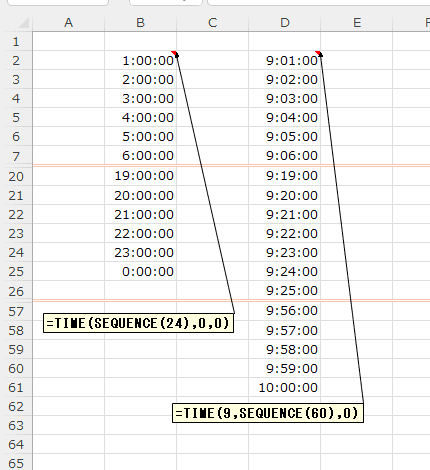
Task: Click cell showing 9:25:00
Action: [x=284, y=291]
